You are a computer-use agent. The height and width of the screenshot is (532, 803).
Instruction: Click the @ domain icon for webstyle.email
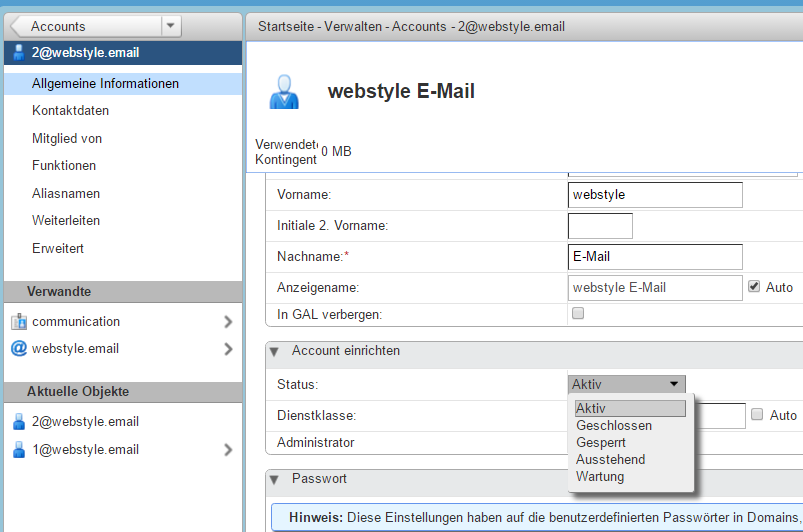click(x=18, y=349)
